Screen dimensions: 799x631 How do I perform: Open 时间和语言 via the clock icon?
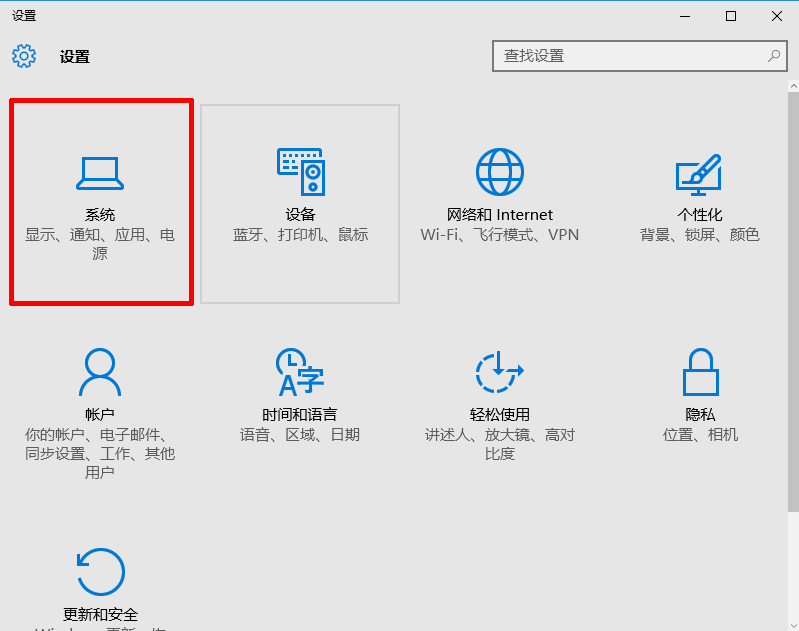[x=300, y=373]
